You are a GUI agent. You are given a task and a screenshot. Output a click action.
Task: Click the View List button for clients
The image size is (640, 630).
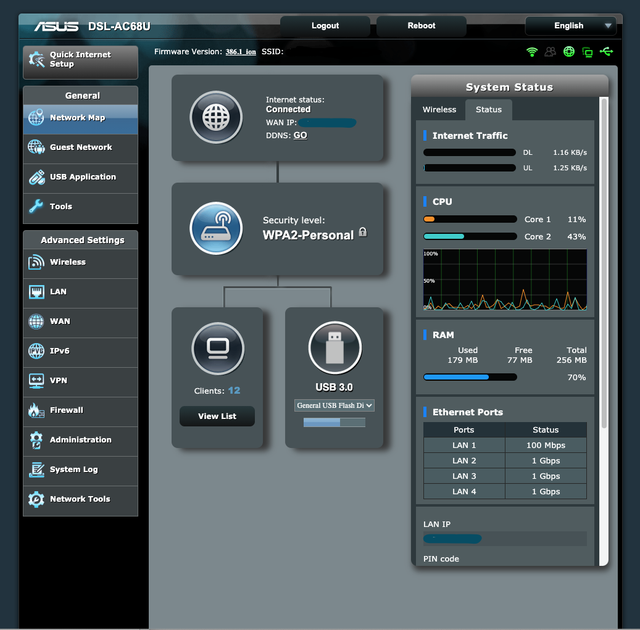[x=217, y=416]
